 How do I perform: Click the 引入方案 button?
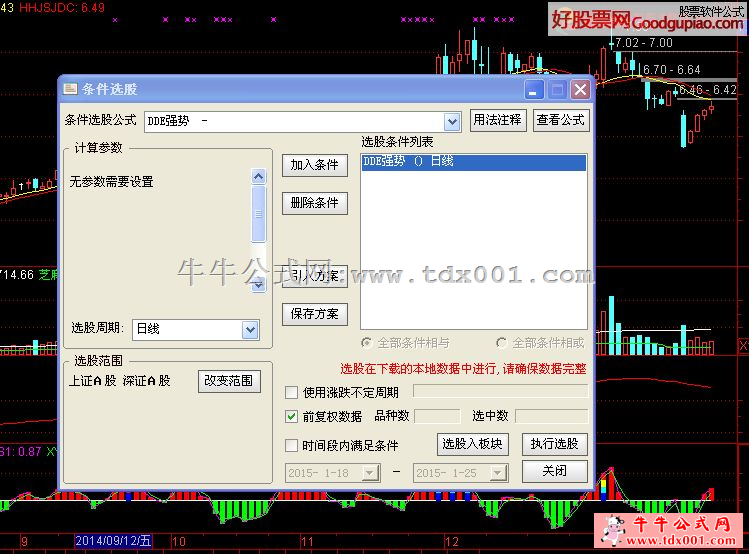315,276
